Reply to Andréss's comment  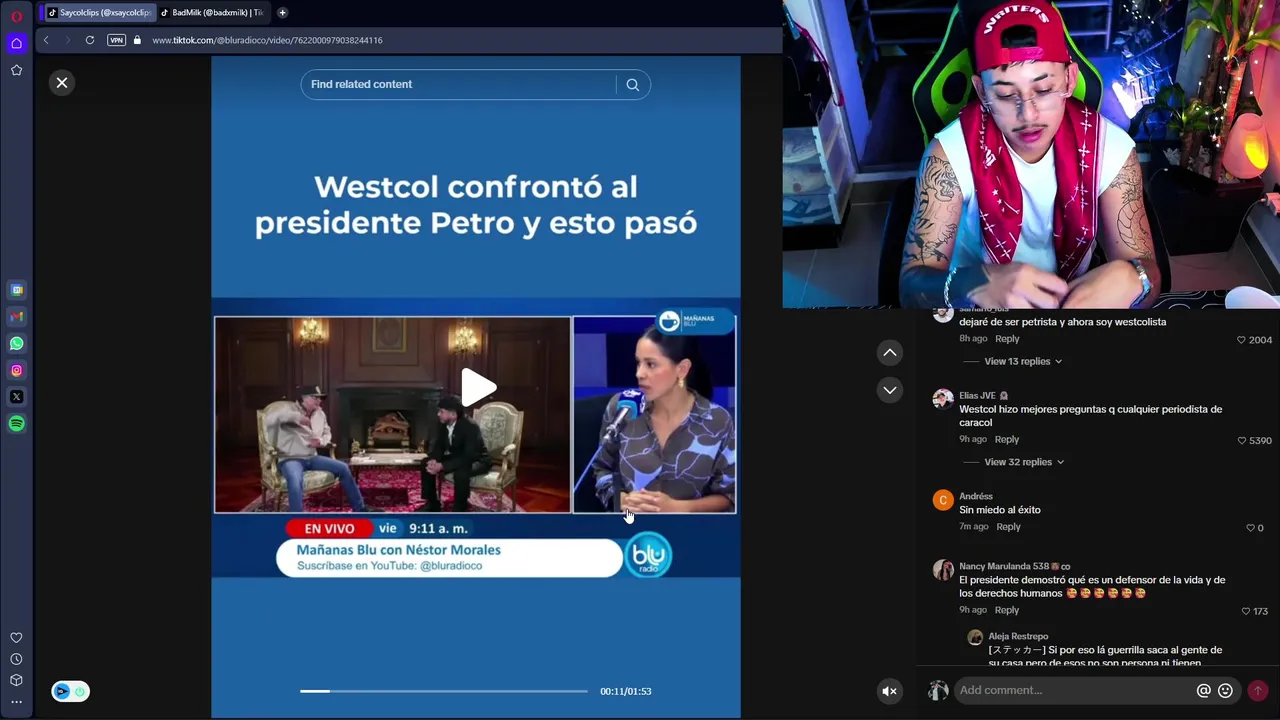tap(1008, 527)
